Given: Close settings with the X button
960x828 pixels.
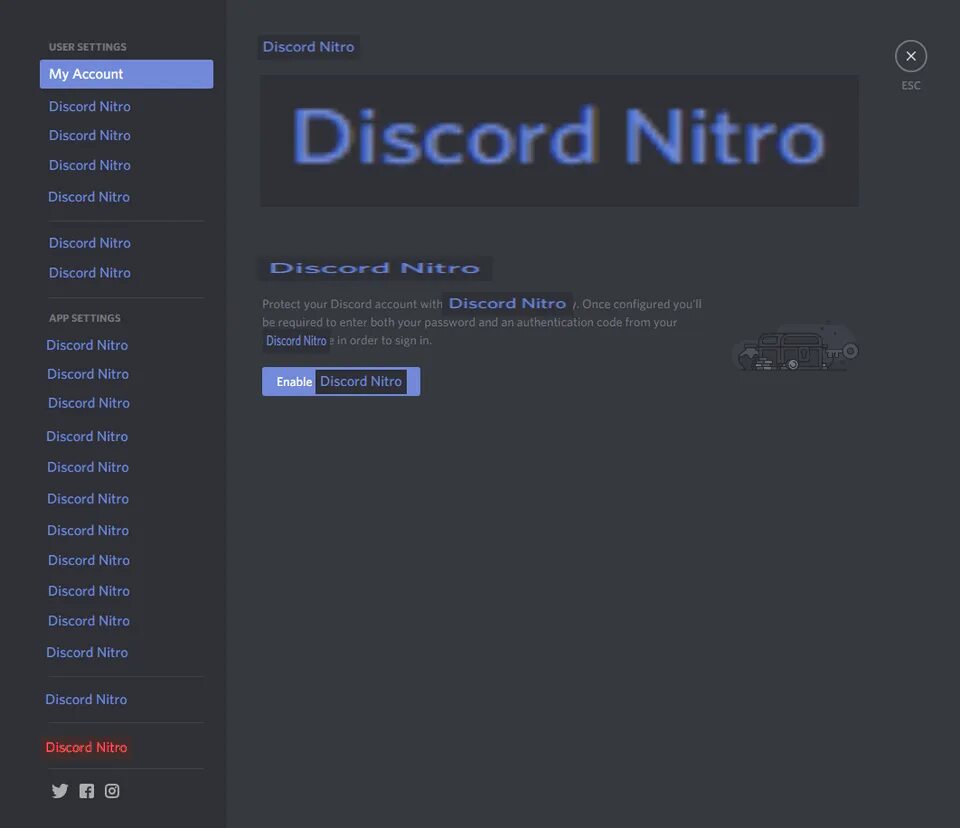Looking at the screenshot, I should 910,56.
